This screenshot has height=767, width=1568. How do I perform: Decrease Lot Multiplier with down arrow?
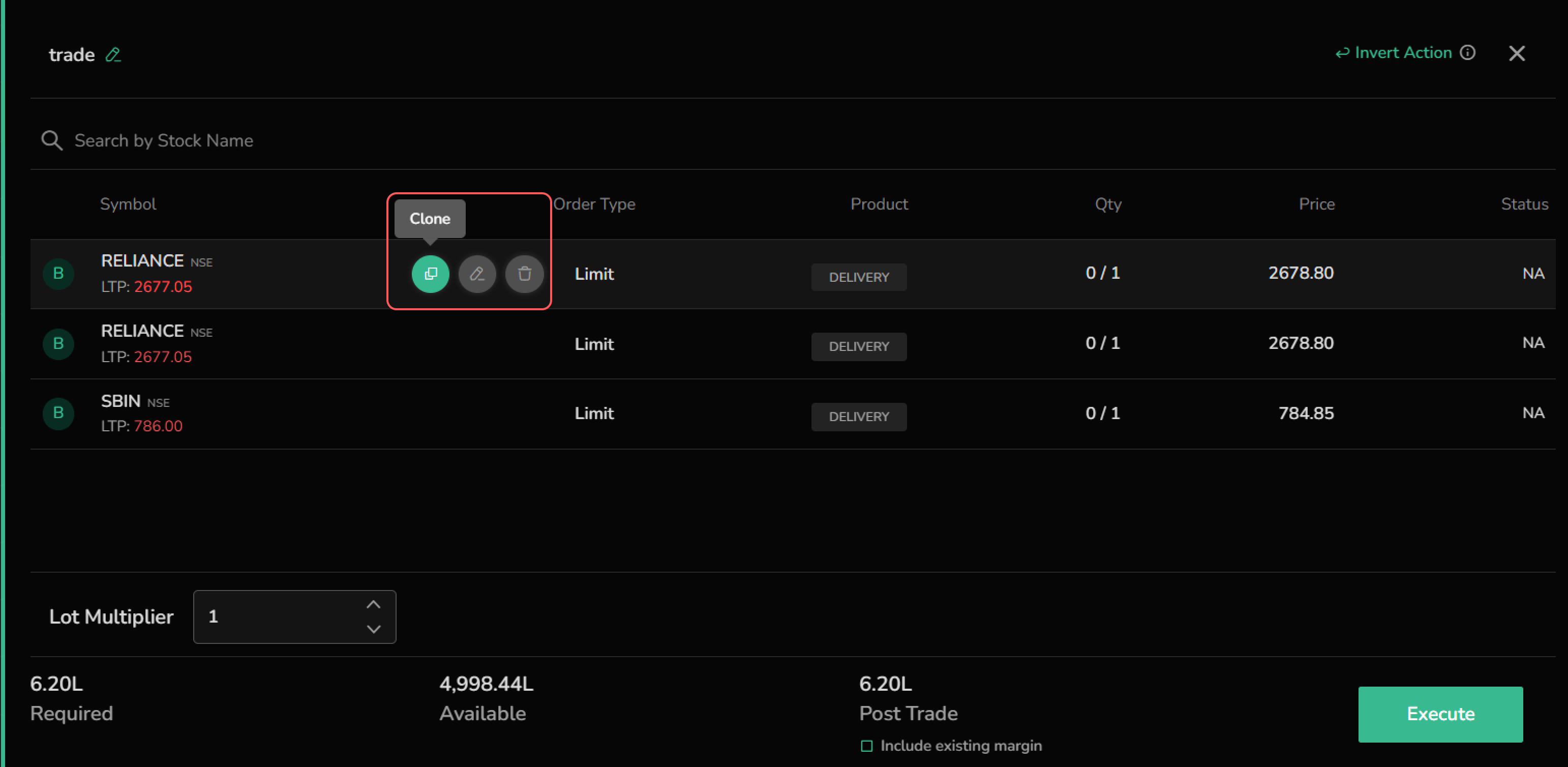(x=373, y=629)
